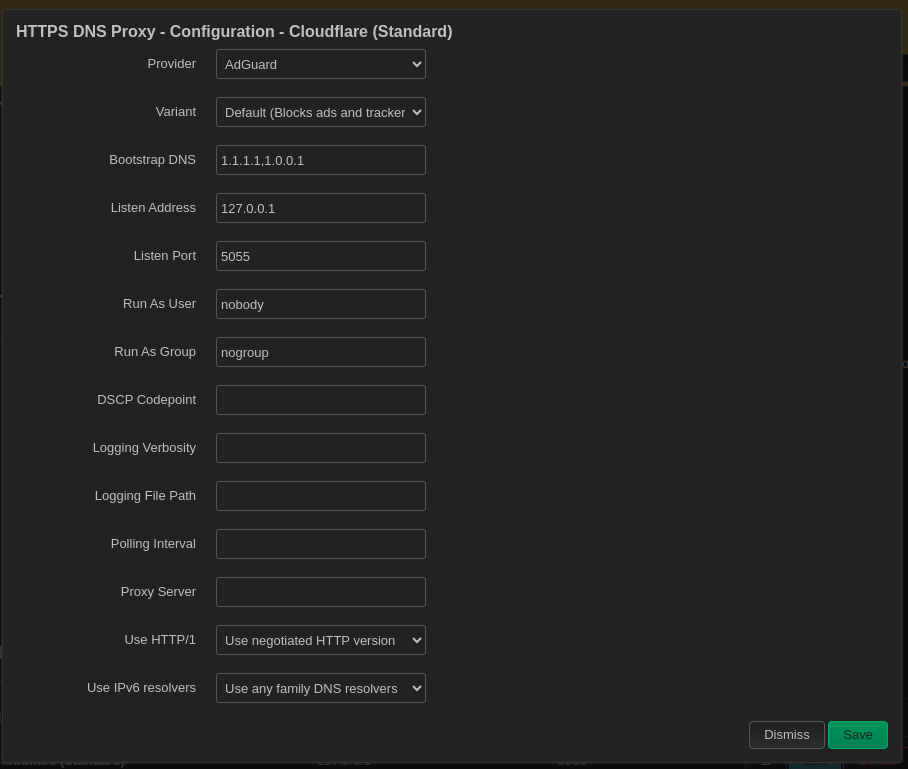Click the 'Polling Interval' label
Screen dimensions: 908x769
[x=153, y=544]
